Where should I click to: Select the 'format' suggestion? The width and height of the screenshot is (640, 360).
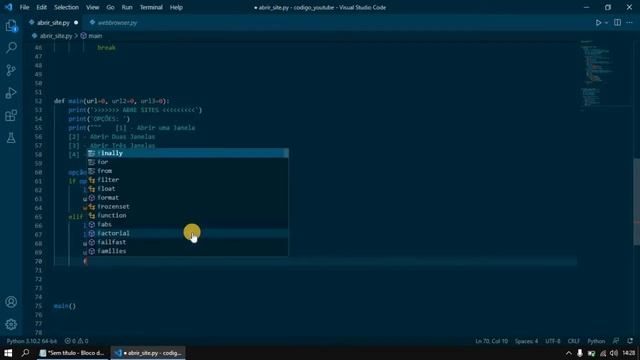coord(188,198)
